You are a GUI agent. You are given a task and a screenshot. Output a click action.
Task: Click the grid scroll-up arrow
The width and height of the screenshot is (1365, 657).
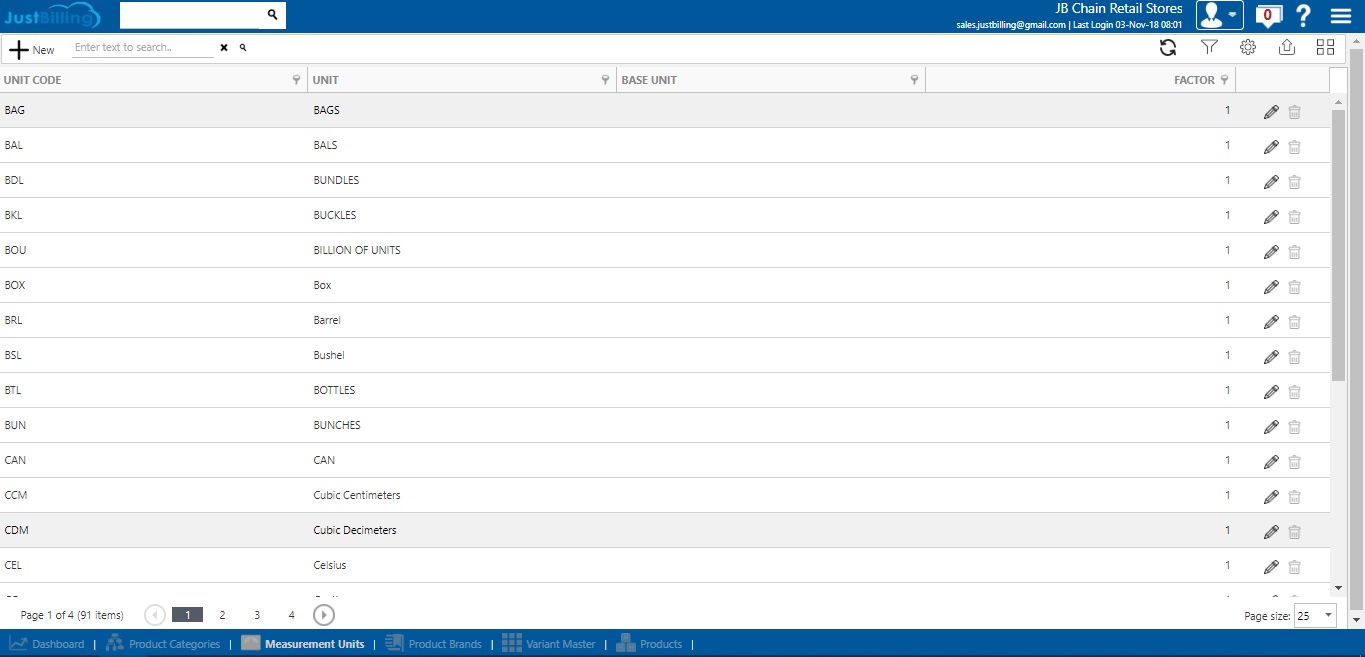click(x=1339, y=102)
